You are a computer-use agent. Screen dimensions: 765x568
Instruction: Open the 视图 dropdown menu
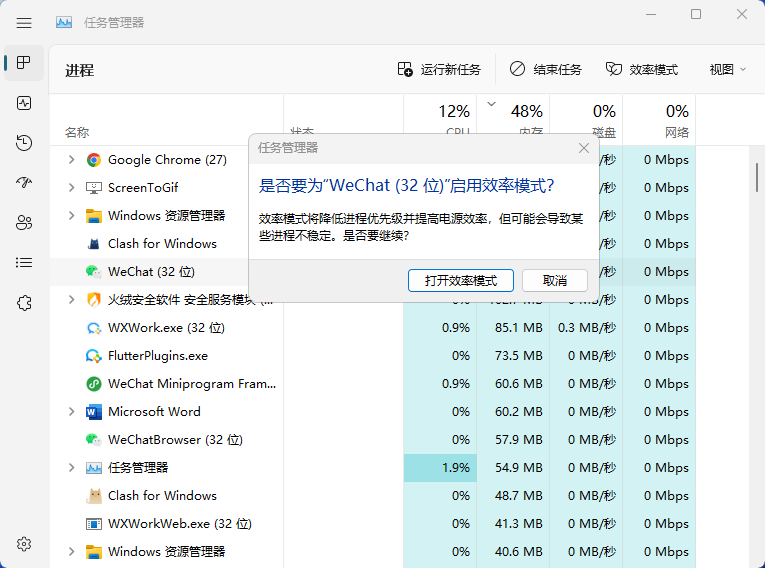pyautogui.click(x=727, y=69)
